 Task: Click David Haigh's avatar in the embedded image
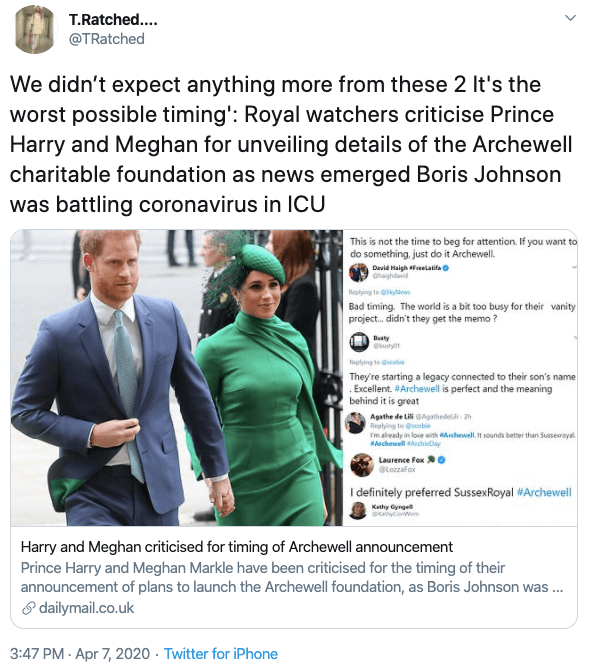(x=359, y=272)
